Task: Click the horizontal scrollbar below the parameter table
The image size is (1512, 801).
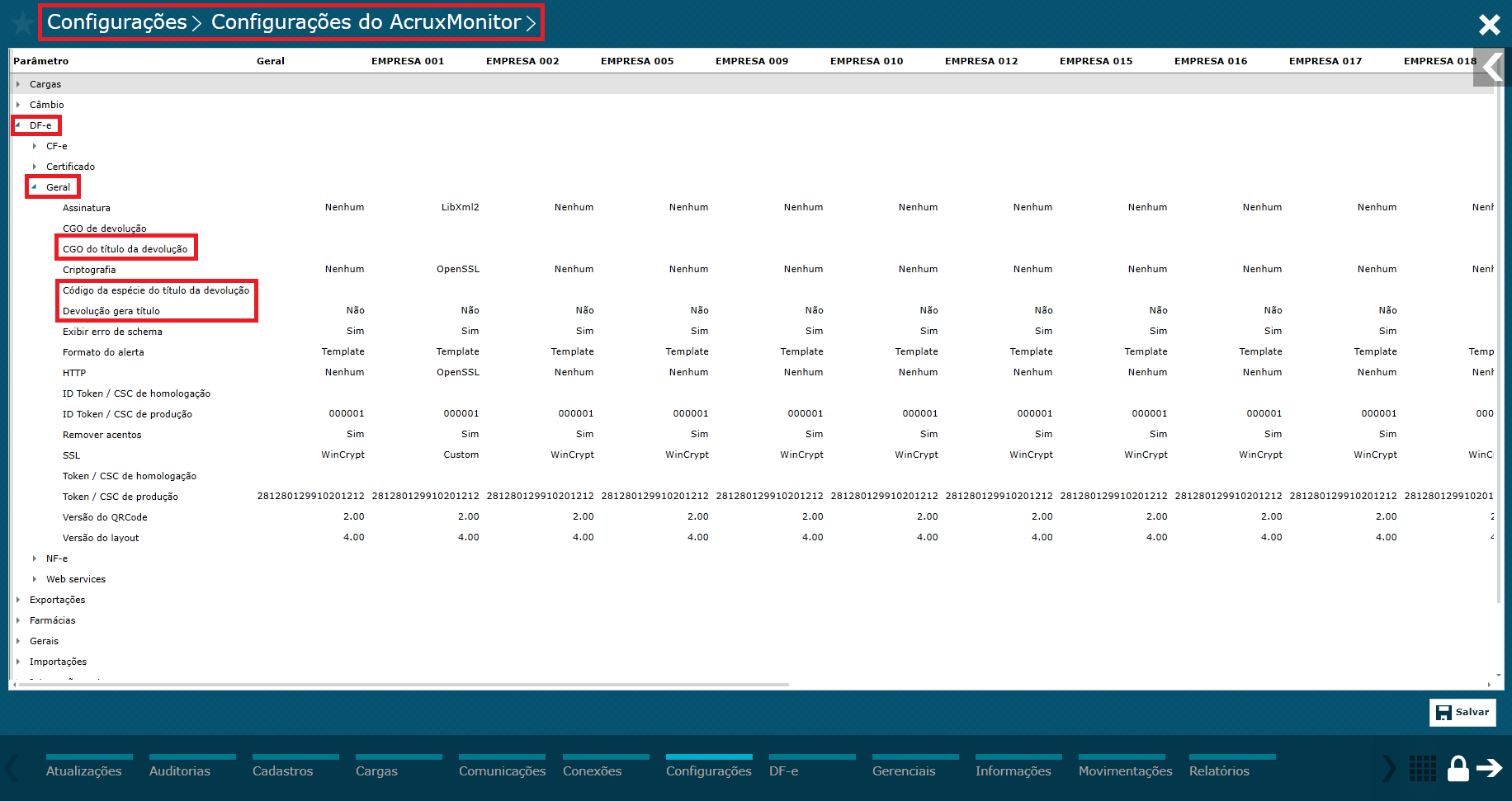Action: click(x=404, y=685)
